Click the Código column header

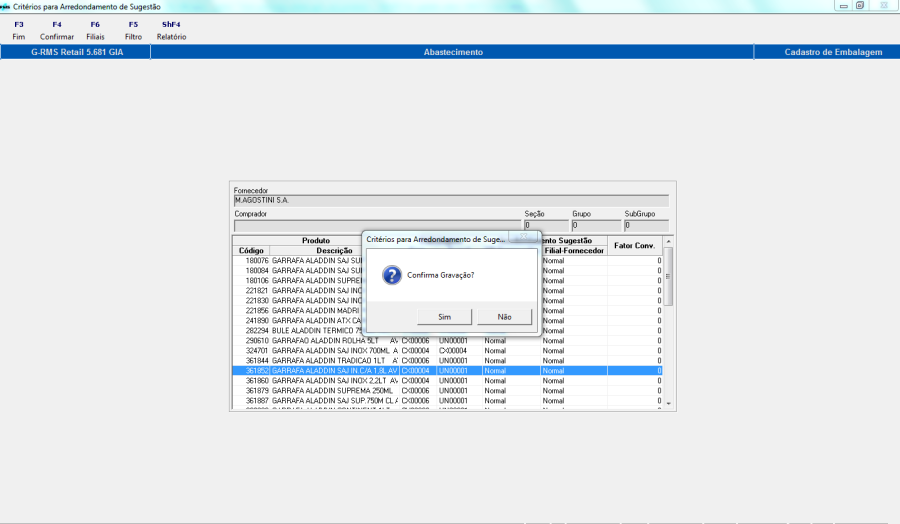[251, 251]
